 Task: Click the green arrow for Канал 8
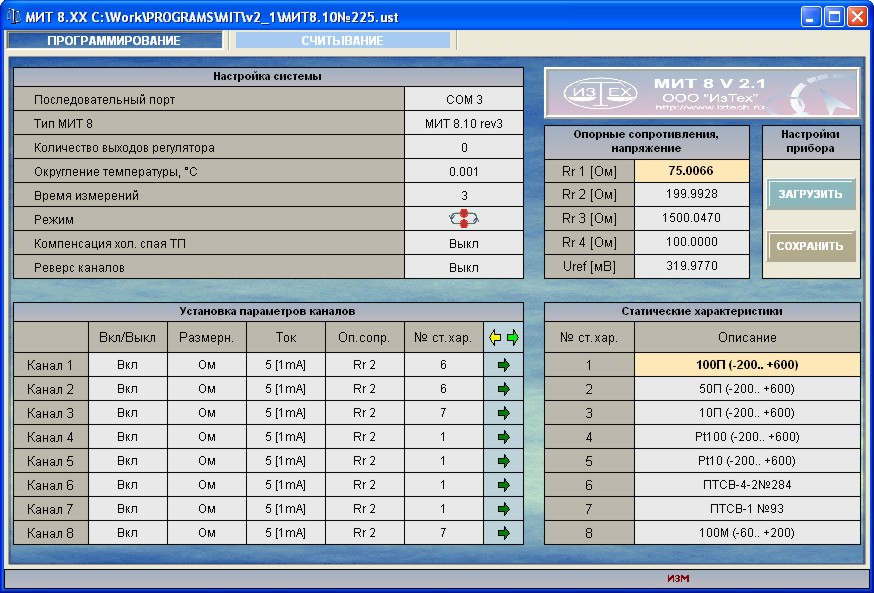(503, 533)
